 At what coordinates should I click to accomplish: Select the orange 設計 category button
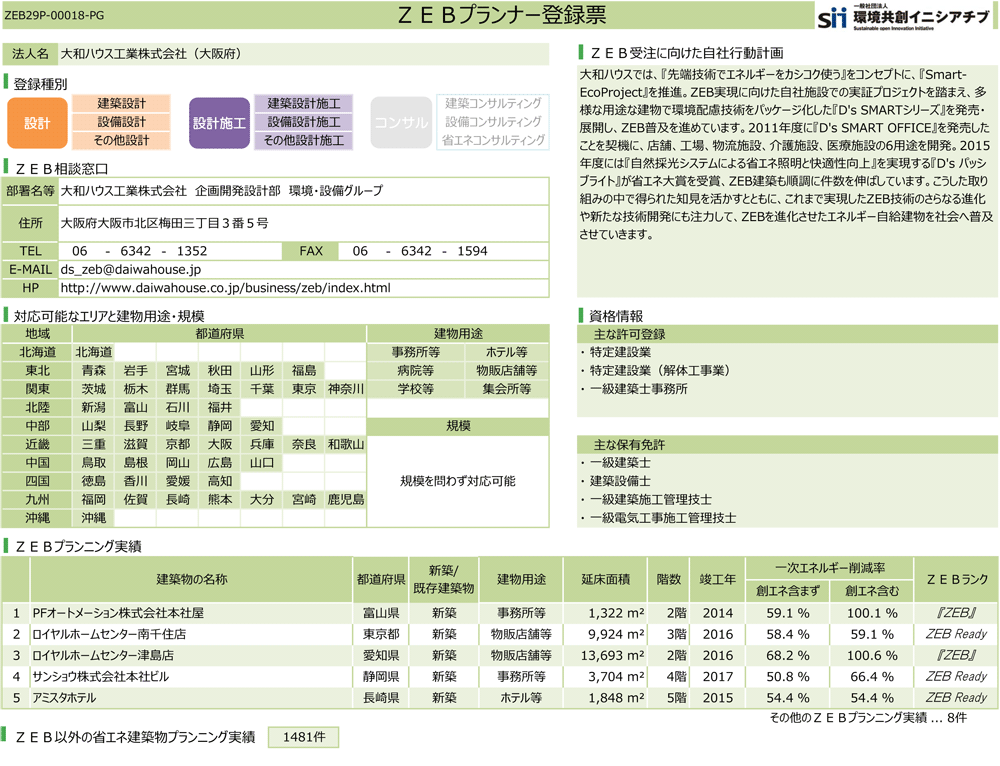pyautogui.click(x=37, y=122)
